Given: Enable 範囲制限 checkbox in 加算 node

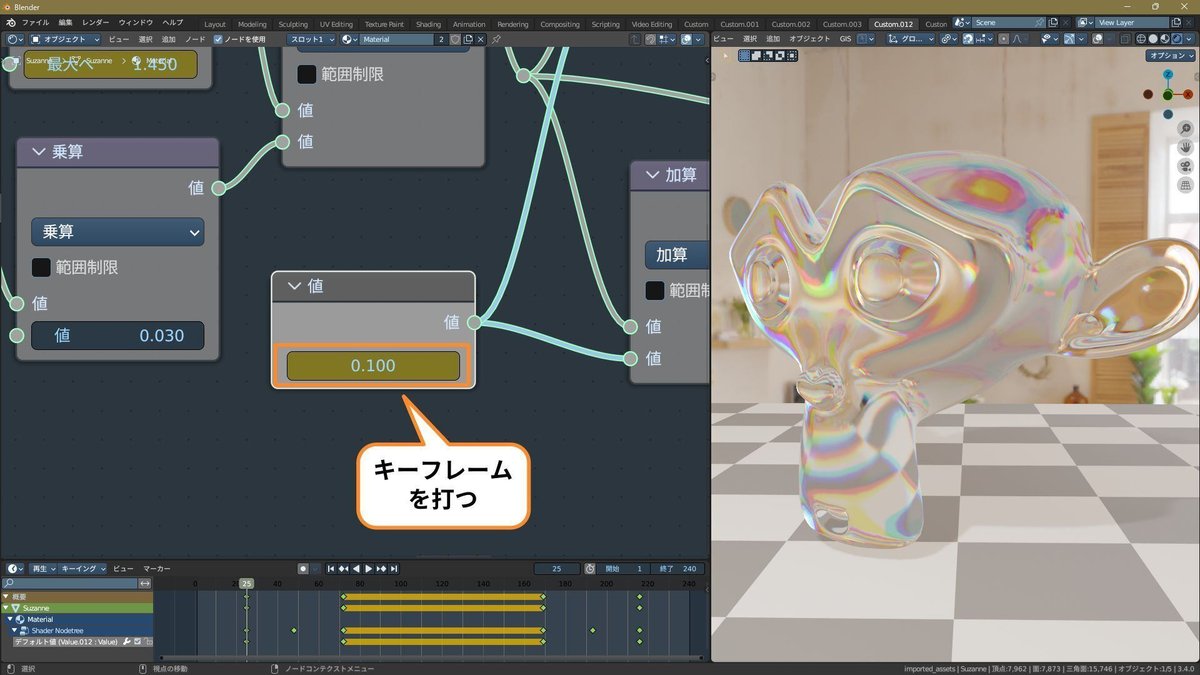Looking at the screenshot, I should pos(655,291).
